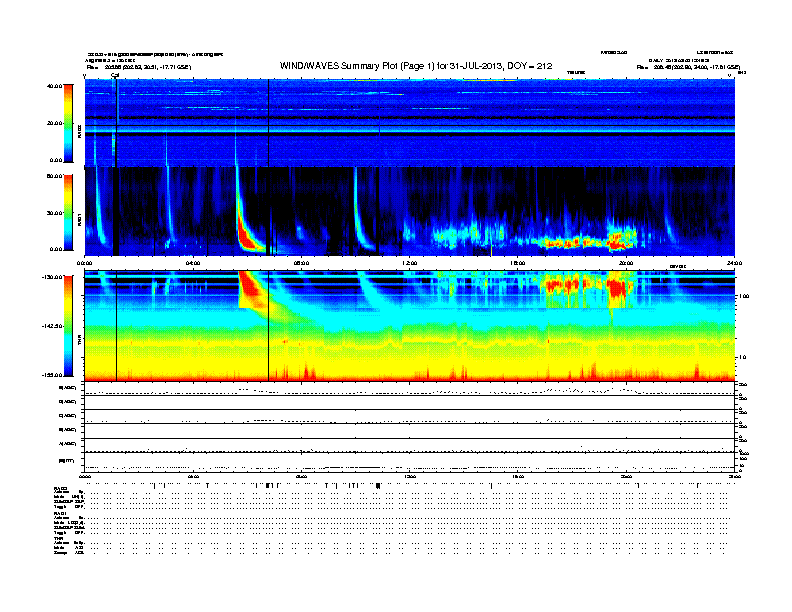Click the 12:00 label under RAD1 panel
792x612 pixels.
click(410, 263)
